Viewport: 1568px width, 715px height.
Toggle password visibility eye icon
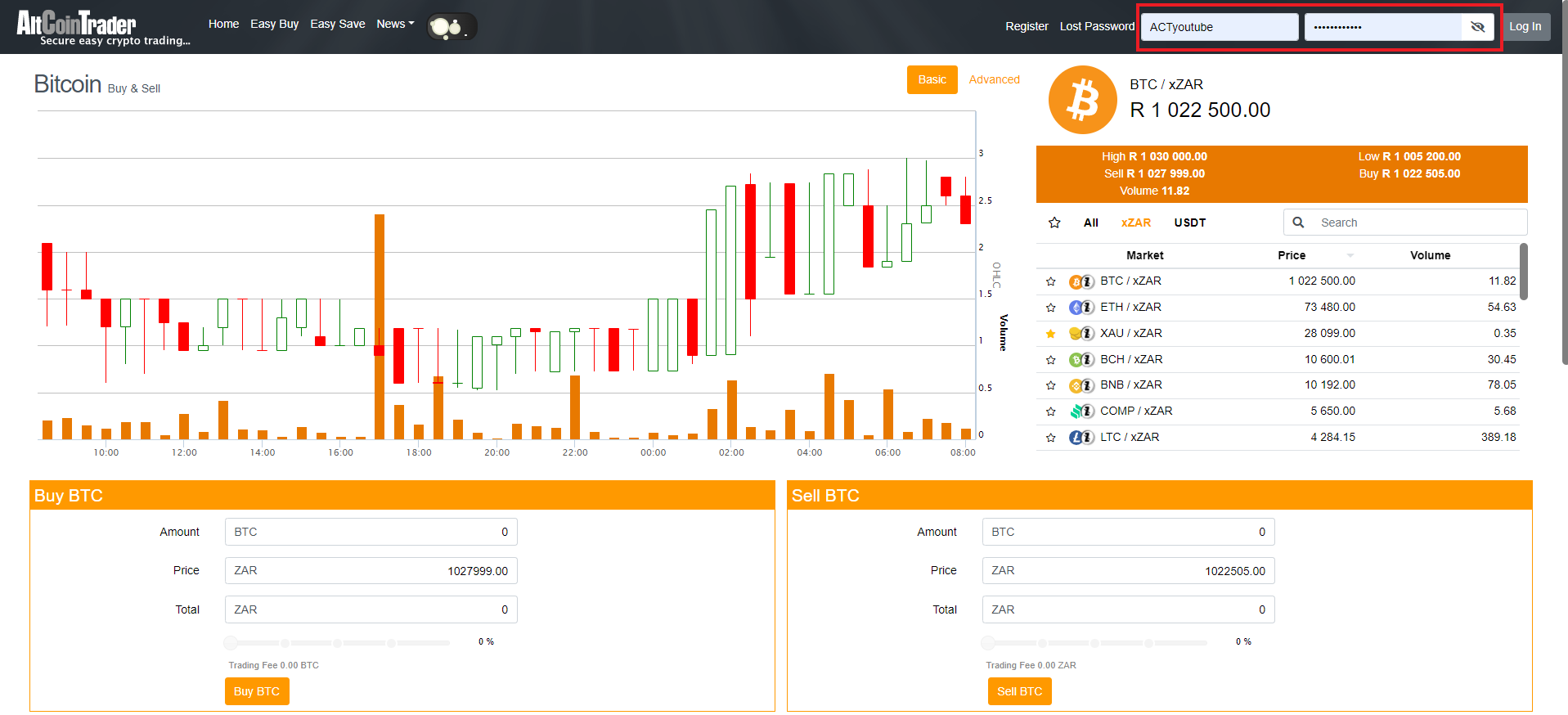tap(1477, 27)
